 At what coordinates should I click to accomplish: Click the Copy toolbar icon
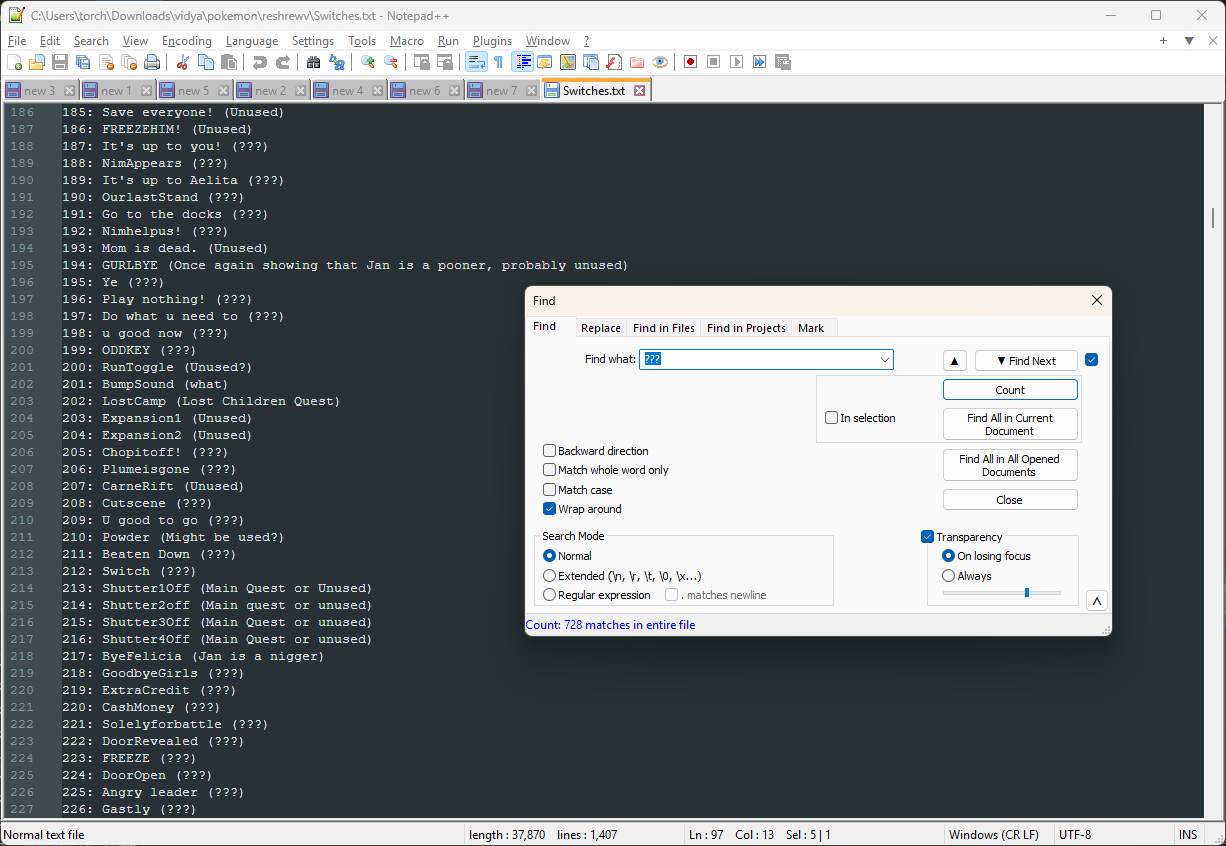pos(206,62)
